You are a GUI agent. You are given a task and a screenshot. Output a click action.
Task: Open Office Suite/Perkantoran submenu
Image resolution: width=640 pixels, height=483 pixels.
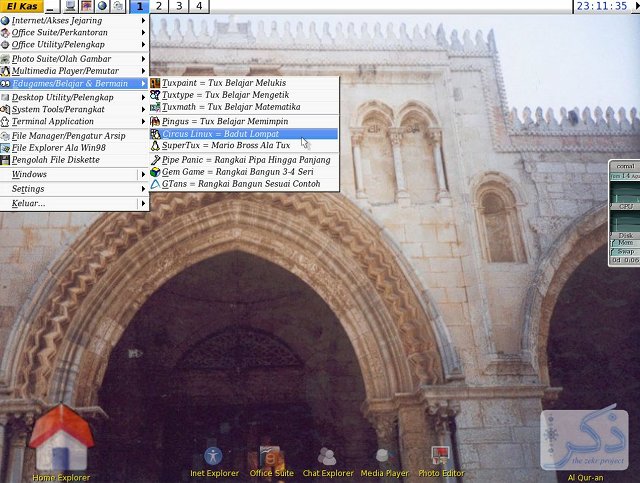coord(74,32)
